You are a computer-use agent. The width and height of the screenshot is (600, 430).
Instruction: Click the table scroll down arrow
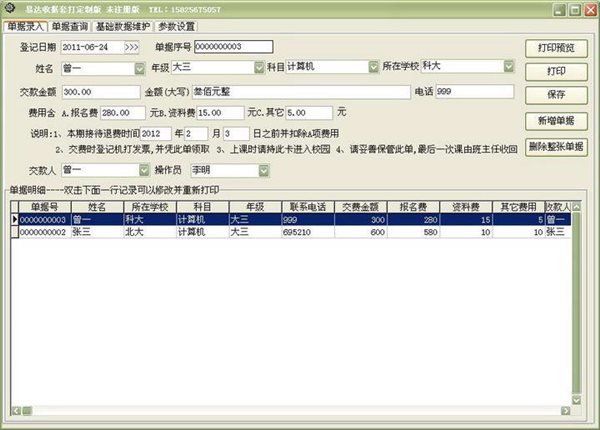[576, 400]
